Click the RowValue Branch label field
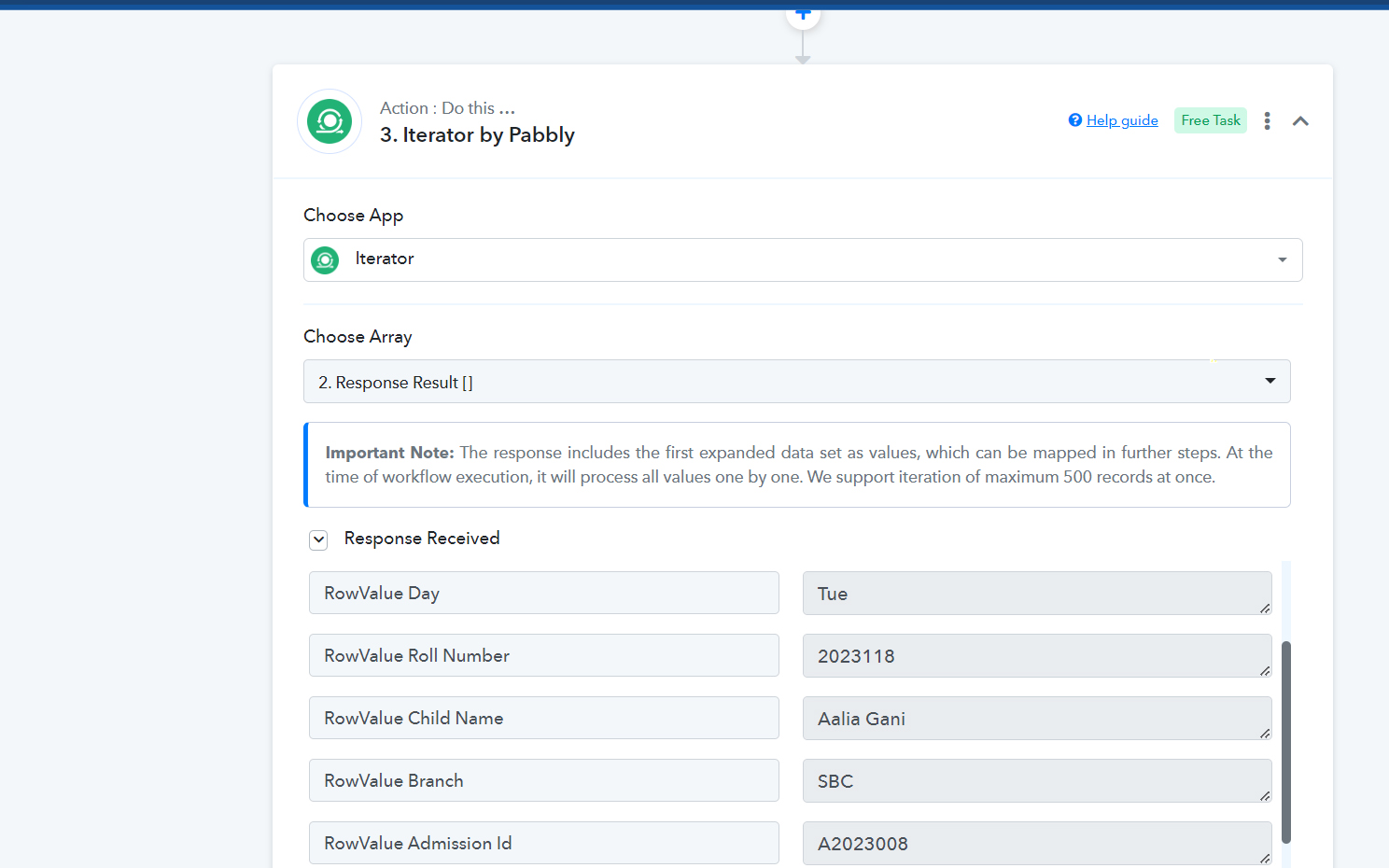 click(x=544, y=781)
